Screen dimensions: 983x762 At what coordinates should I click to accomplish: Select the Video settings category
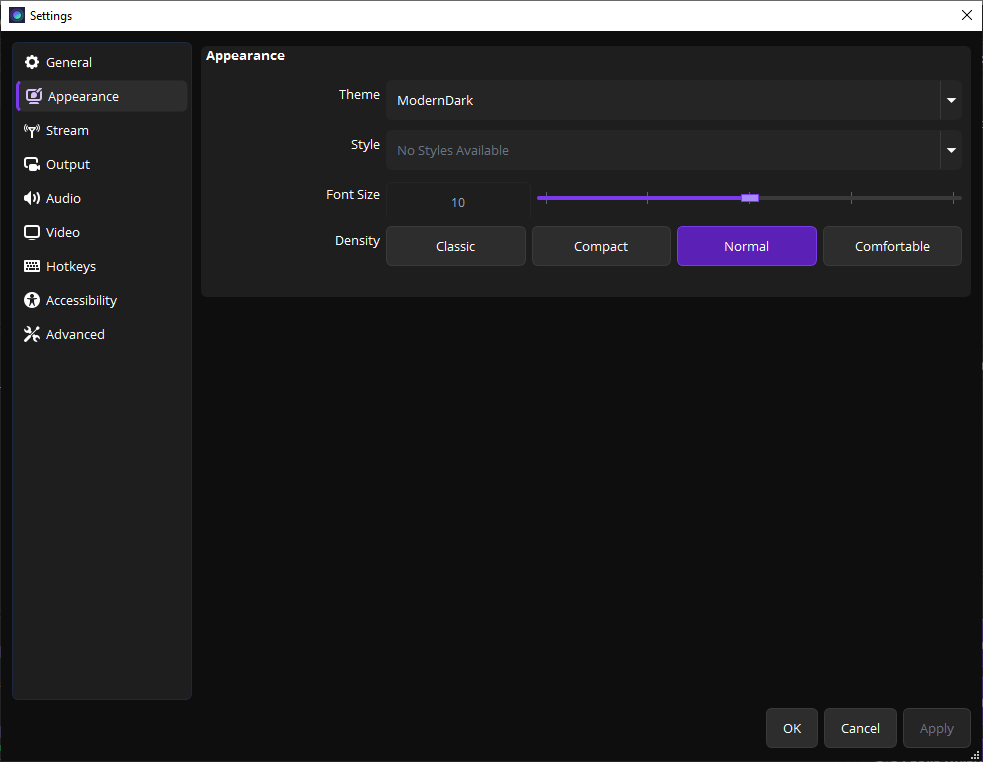coord(102,232)
